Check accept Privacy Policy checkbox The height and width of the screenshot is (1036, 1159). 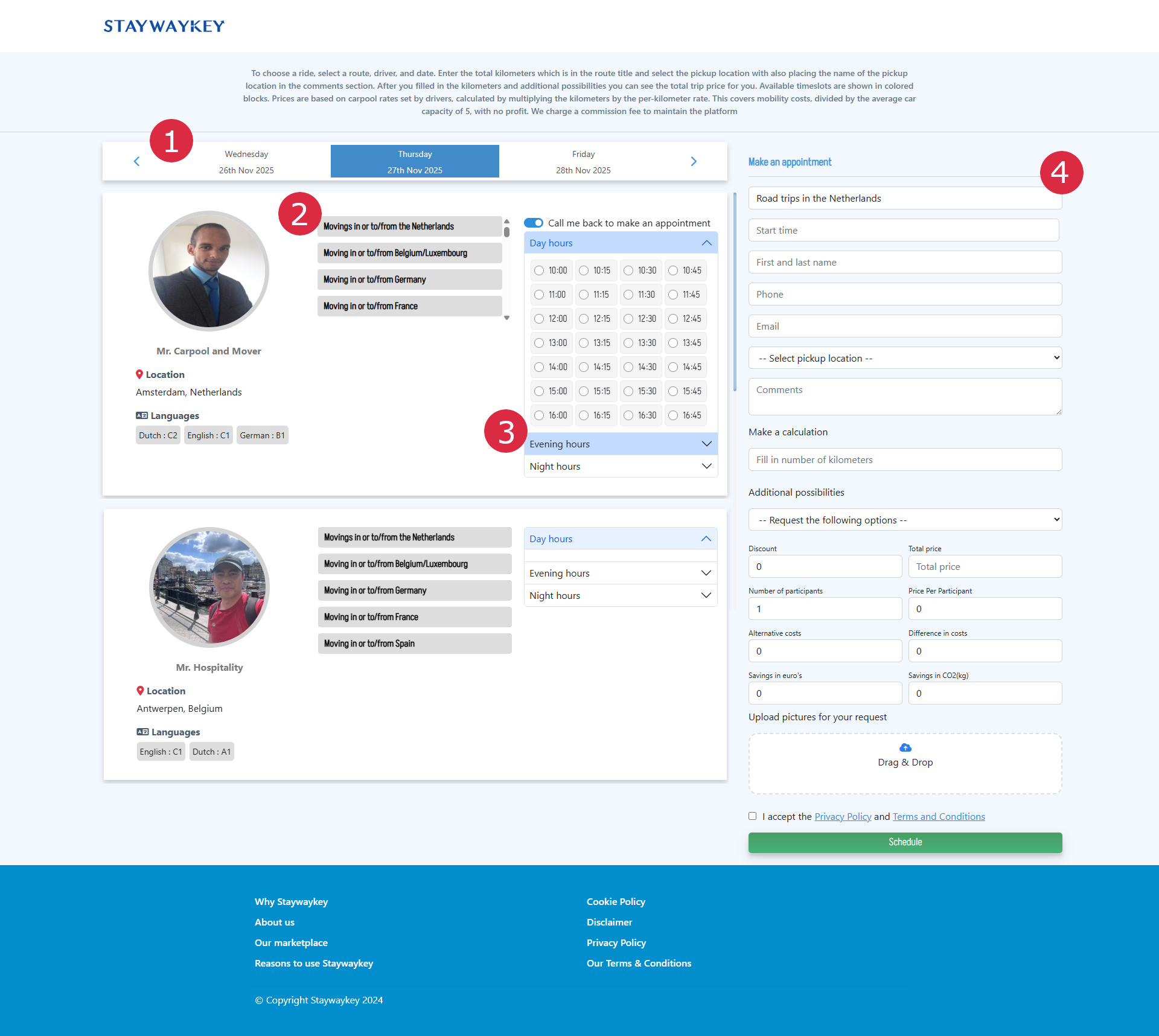(752, 816)
